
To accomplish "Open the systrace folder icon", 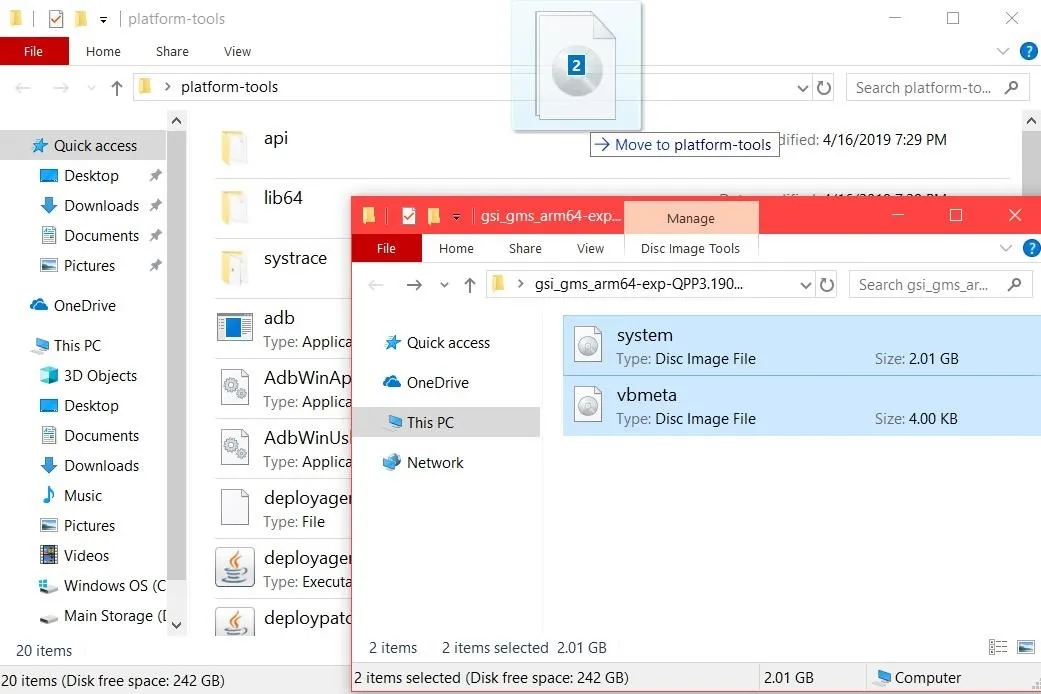I will [234, 267].
